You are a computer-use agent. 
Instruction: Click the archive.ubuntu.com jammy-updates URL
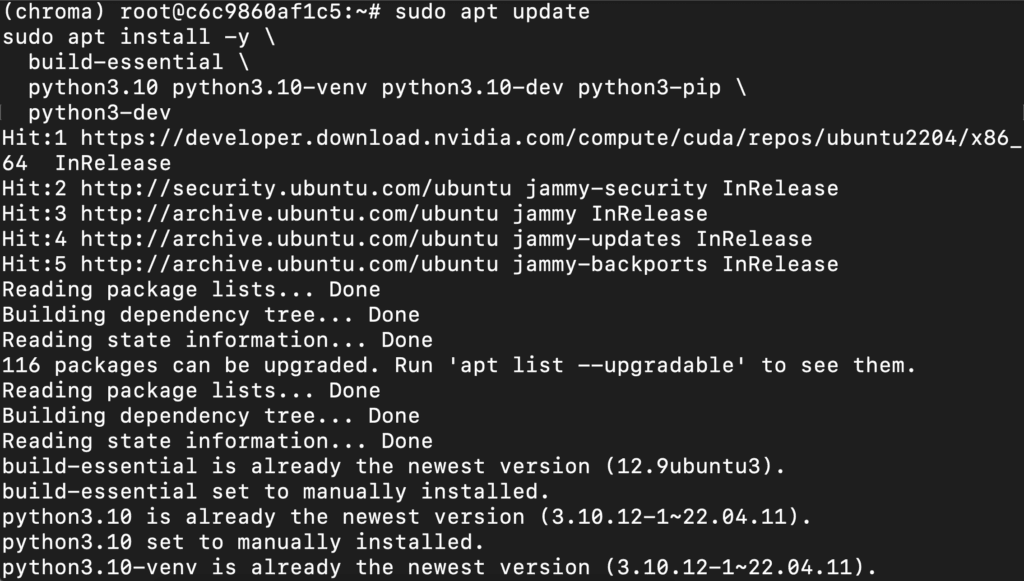(x=289, y=239)
